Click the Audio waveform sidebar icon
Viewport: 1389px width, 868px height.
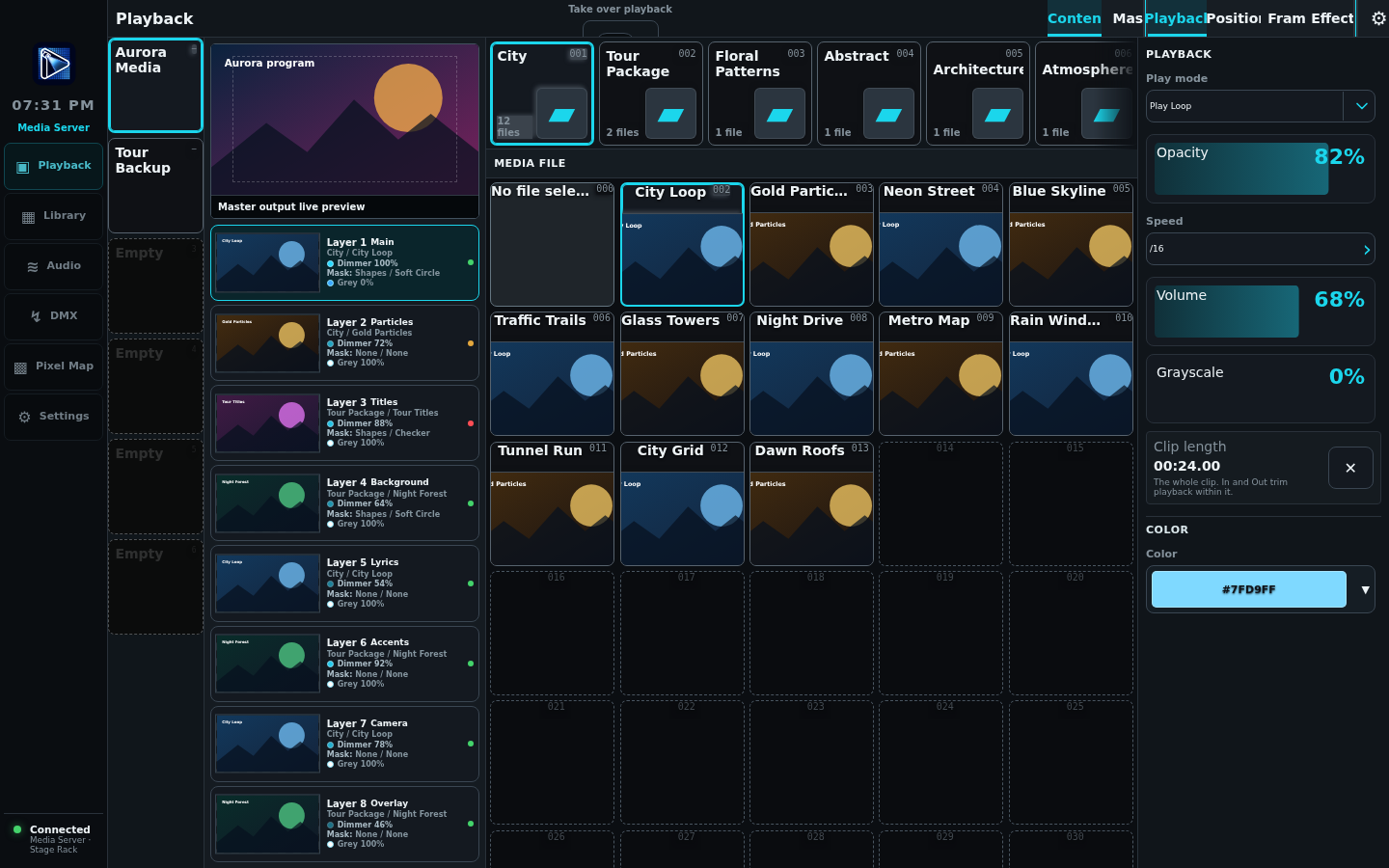click(32, 267)
